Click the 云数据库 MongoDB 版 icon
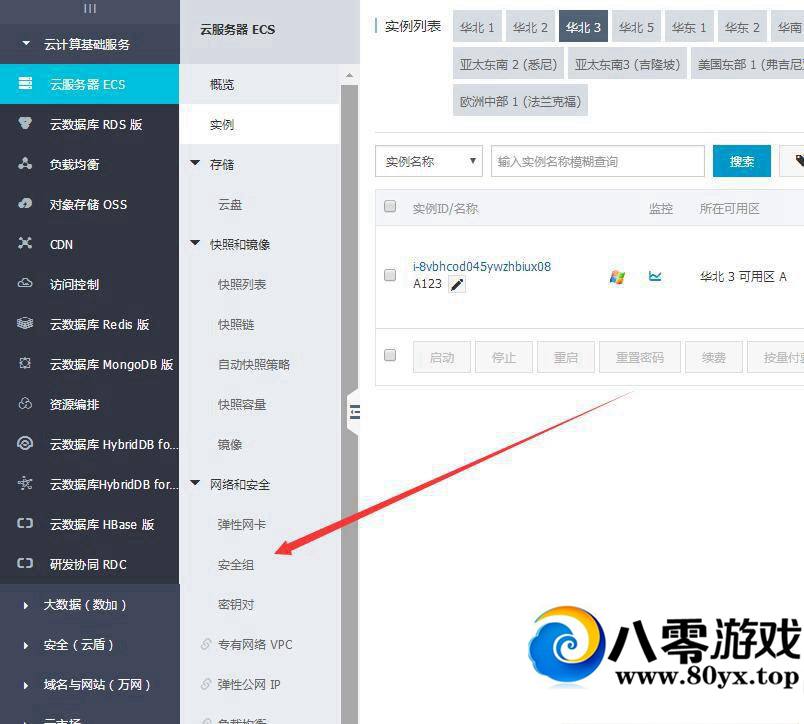804x724 pixels. [x=25, y=363]
